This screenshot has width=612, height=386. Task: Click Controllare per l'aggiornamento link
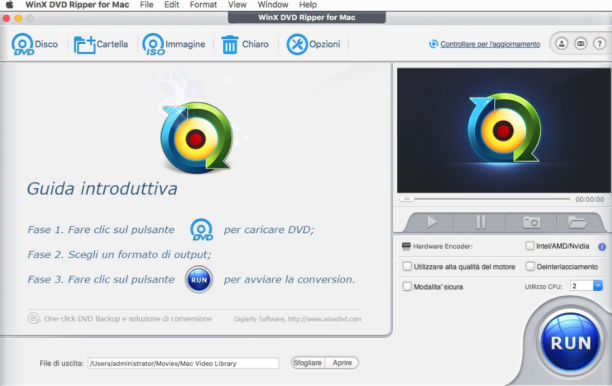tap(490, 44)
